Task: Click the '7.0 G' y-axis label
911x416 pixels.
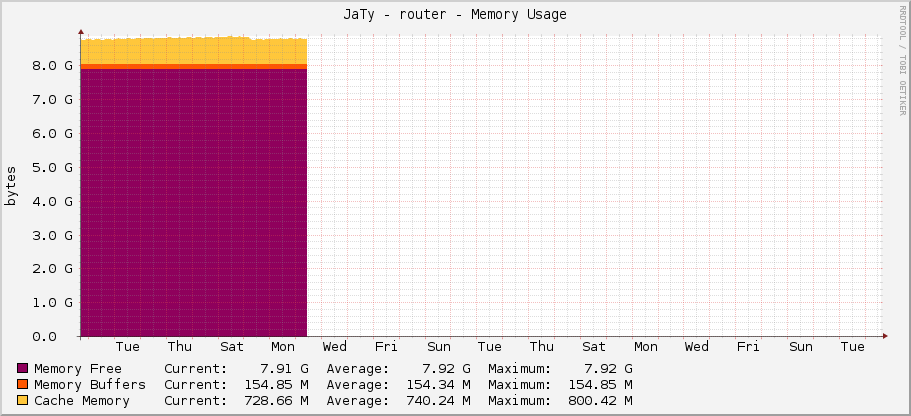Action: click(52, 99)
